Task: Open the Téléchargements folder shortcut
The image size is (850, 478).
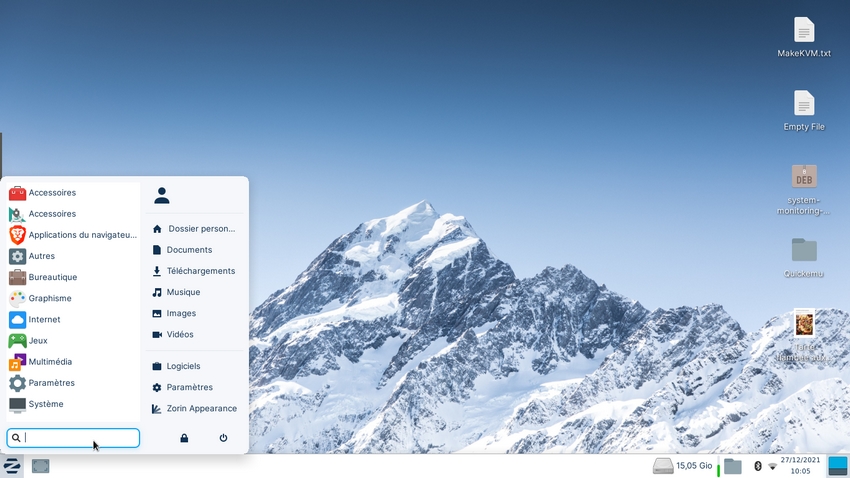Action: [x=200, y=271]
